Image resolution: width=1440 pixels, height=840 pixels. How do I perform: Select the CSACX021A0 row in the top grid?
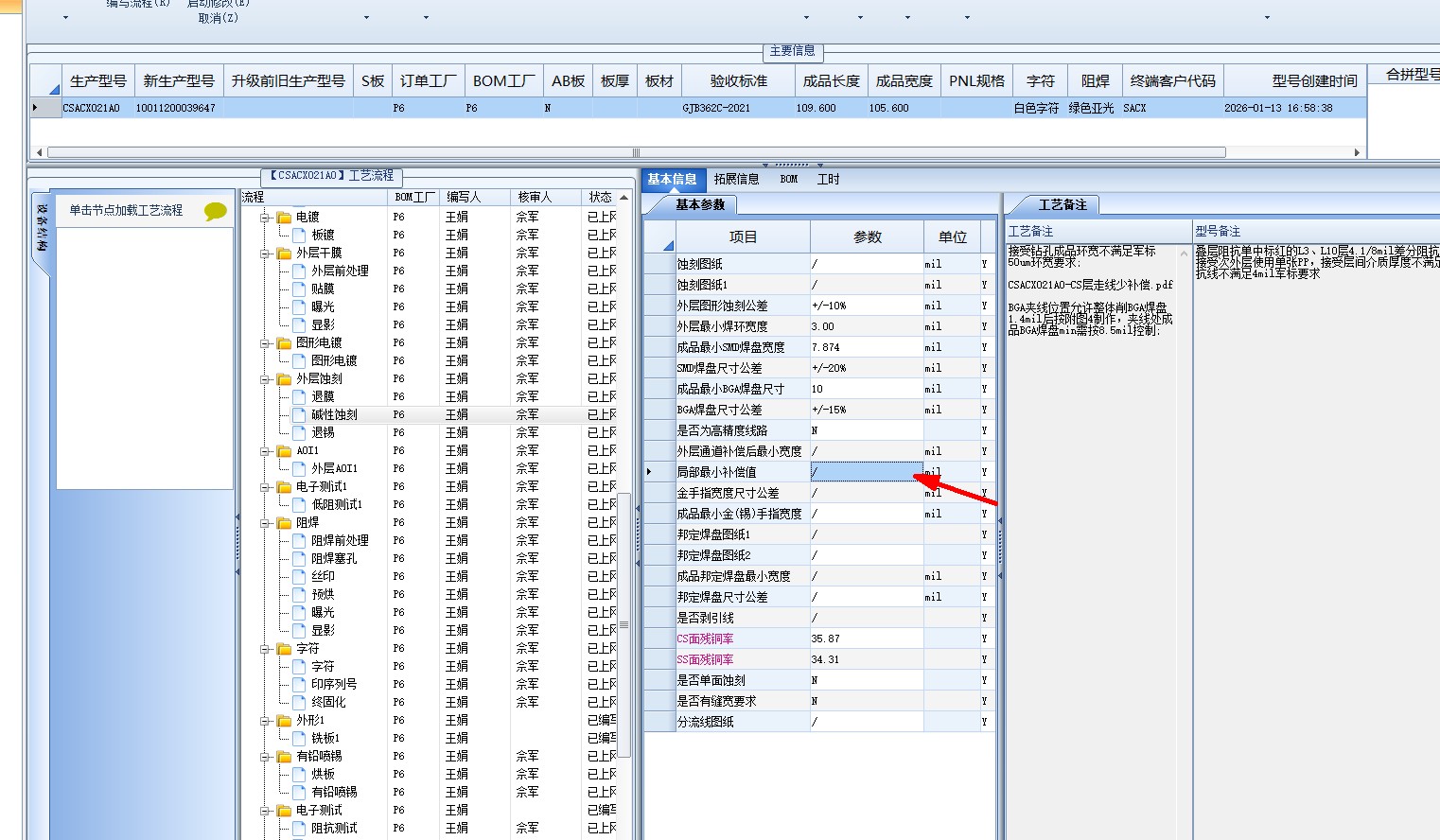click(698, 108)
